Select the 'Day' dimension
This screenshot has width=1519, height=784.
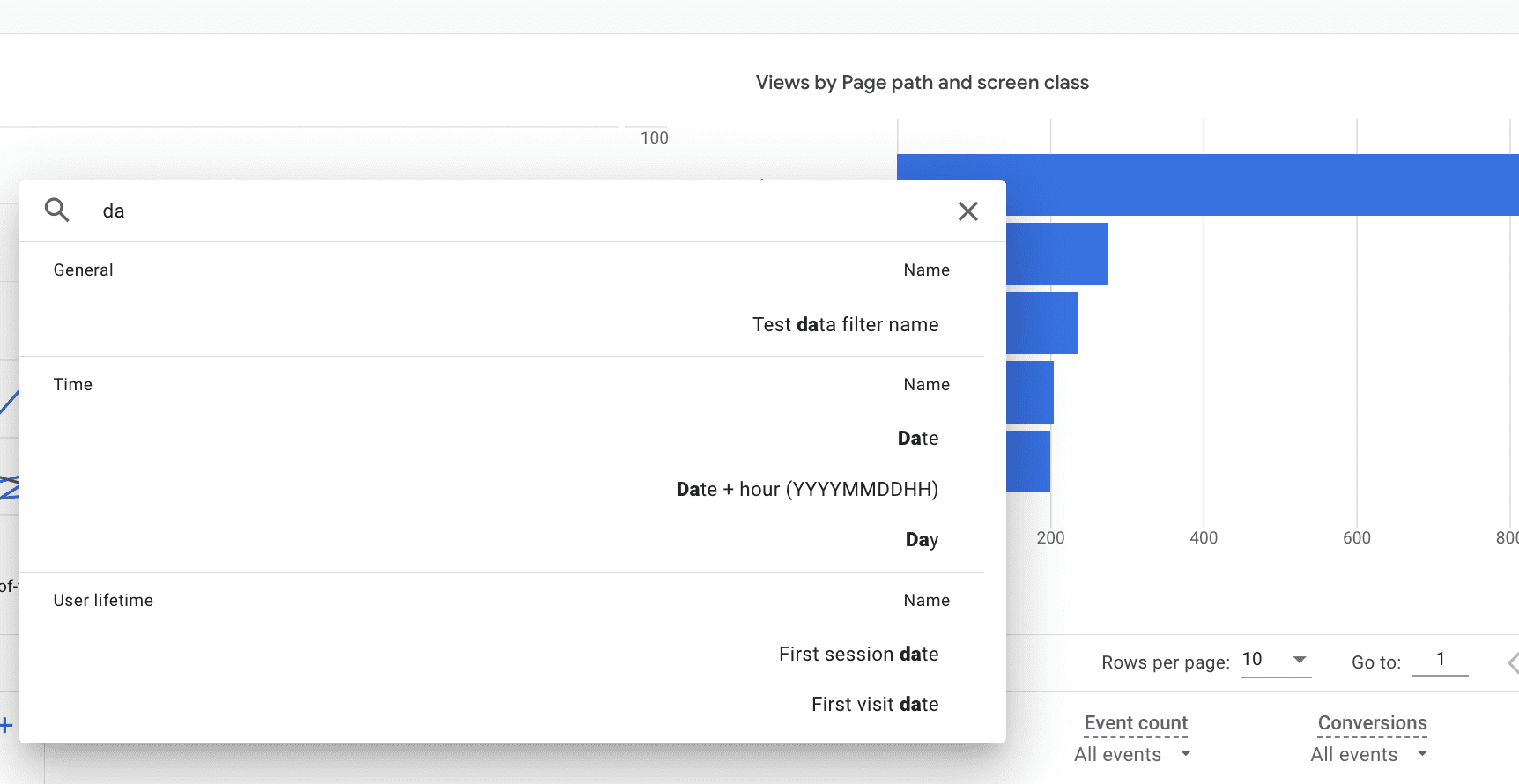coord(922,539)
